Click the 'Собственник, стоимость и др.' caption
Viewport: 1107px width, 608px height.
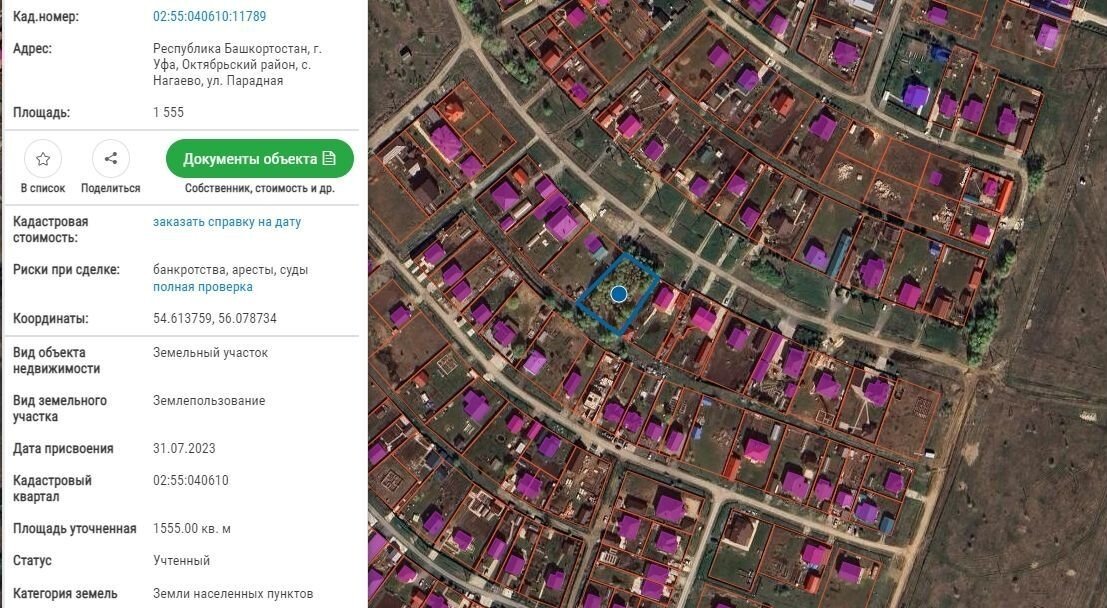(x=260, y=188)
